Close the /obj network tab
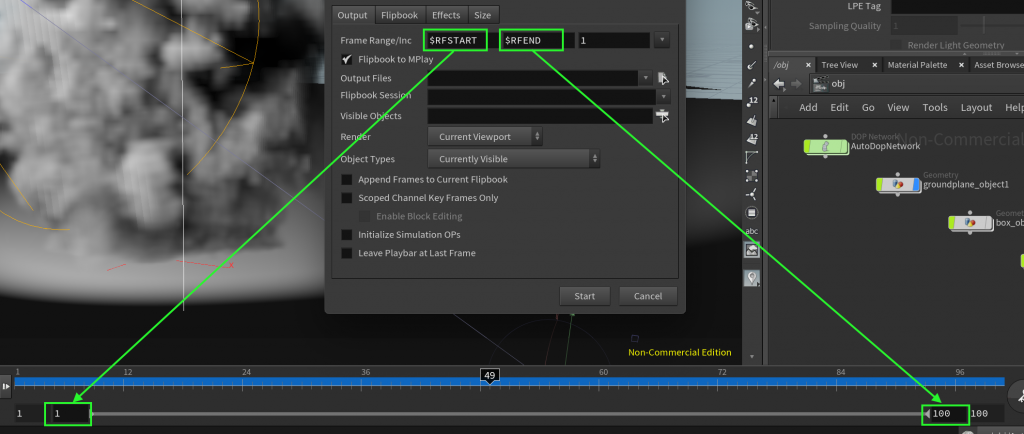The image size is (1024, 434). [x=808, y=65]
